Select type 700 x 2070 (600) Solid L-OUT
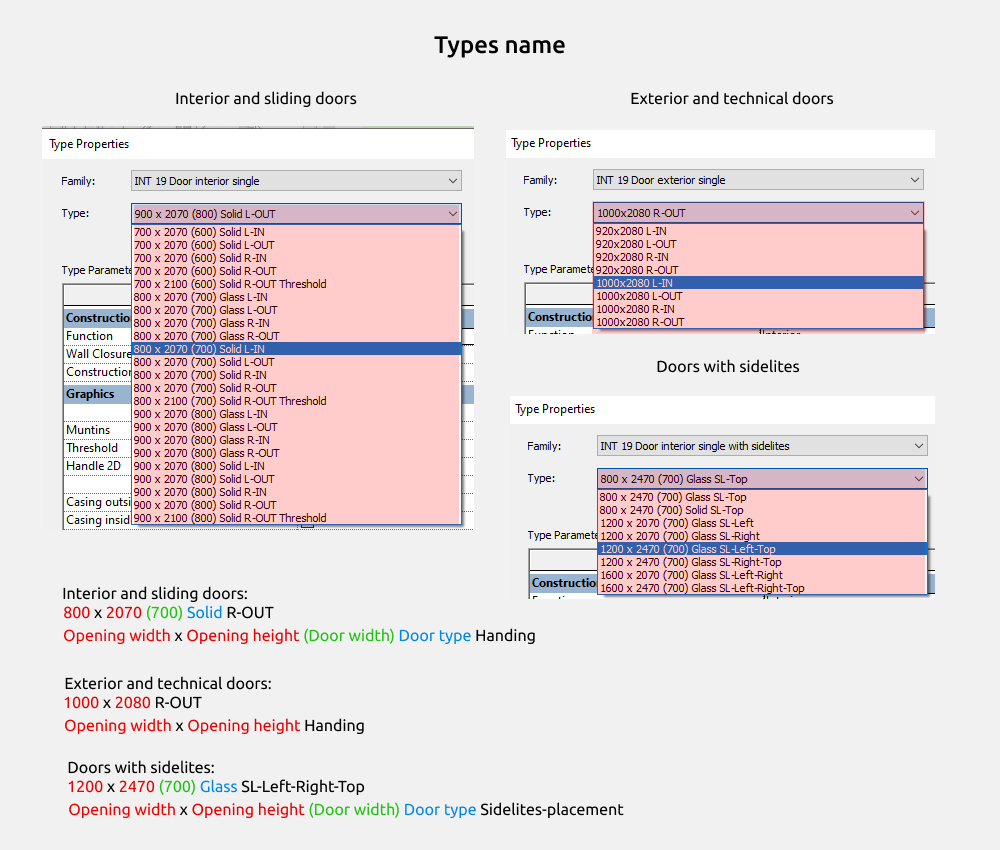The height and width of the screenshot is (850, 1000). 296,245
